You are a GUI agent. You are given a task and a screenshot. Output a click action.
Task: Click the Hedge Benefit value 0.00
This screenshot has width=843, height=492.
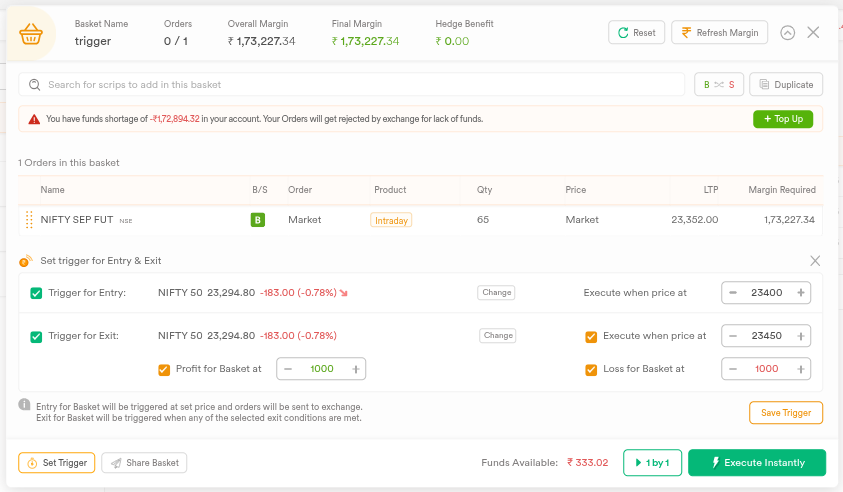click(x=452, y=41)
